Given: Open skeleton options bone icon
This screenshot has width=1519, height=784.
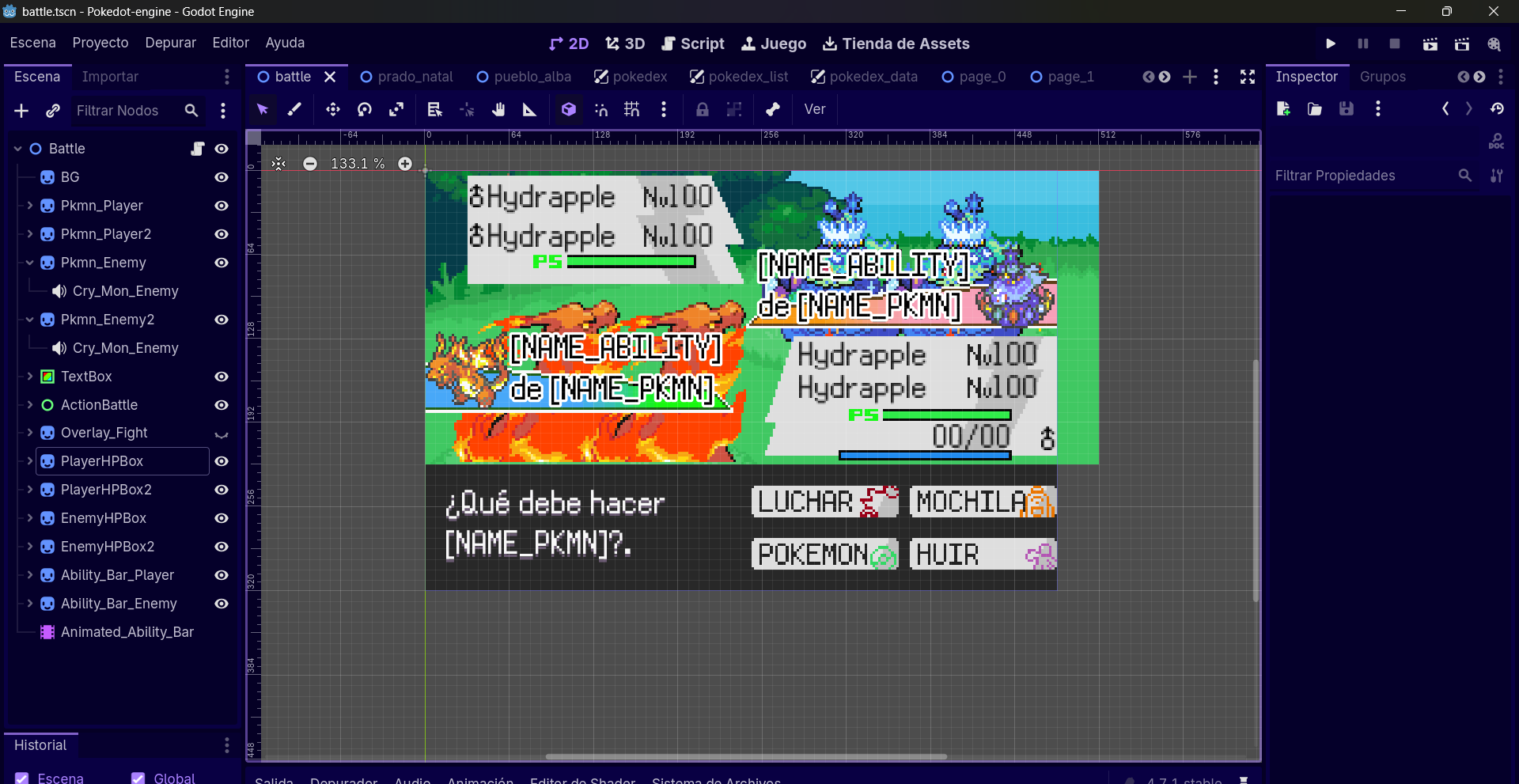Looking at the screenshot, I should (x=773, y=109).
